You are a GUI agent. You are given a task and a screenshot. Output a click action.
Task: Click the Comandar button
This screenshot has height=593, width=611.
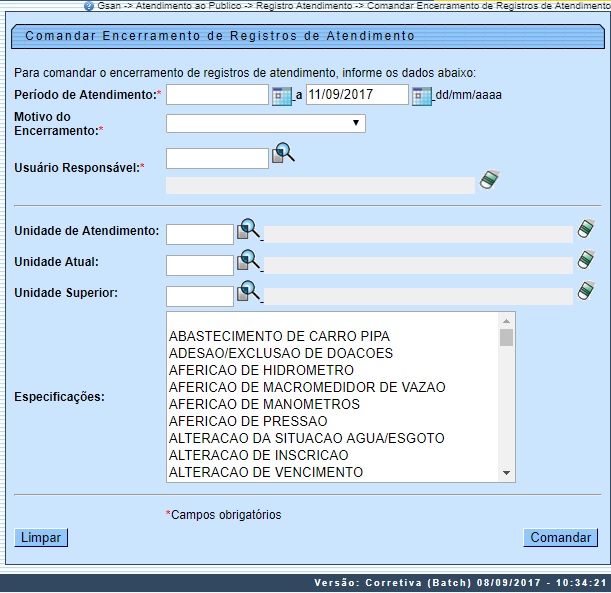(560, 538)
